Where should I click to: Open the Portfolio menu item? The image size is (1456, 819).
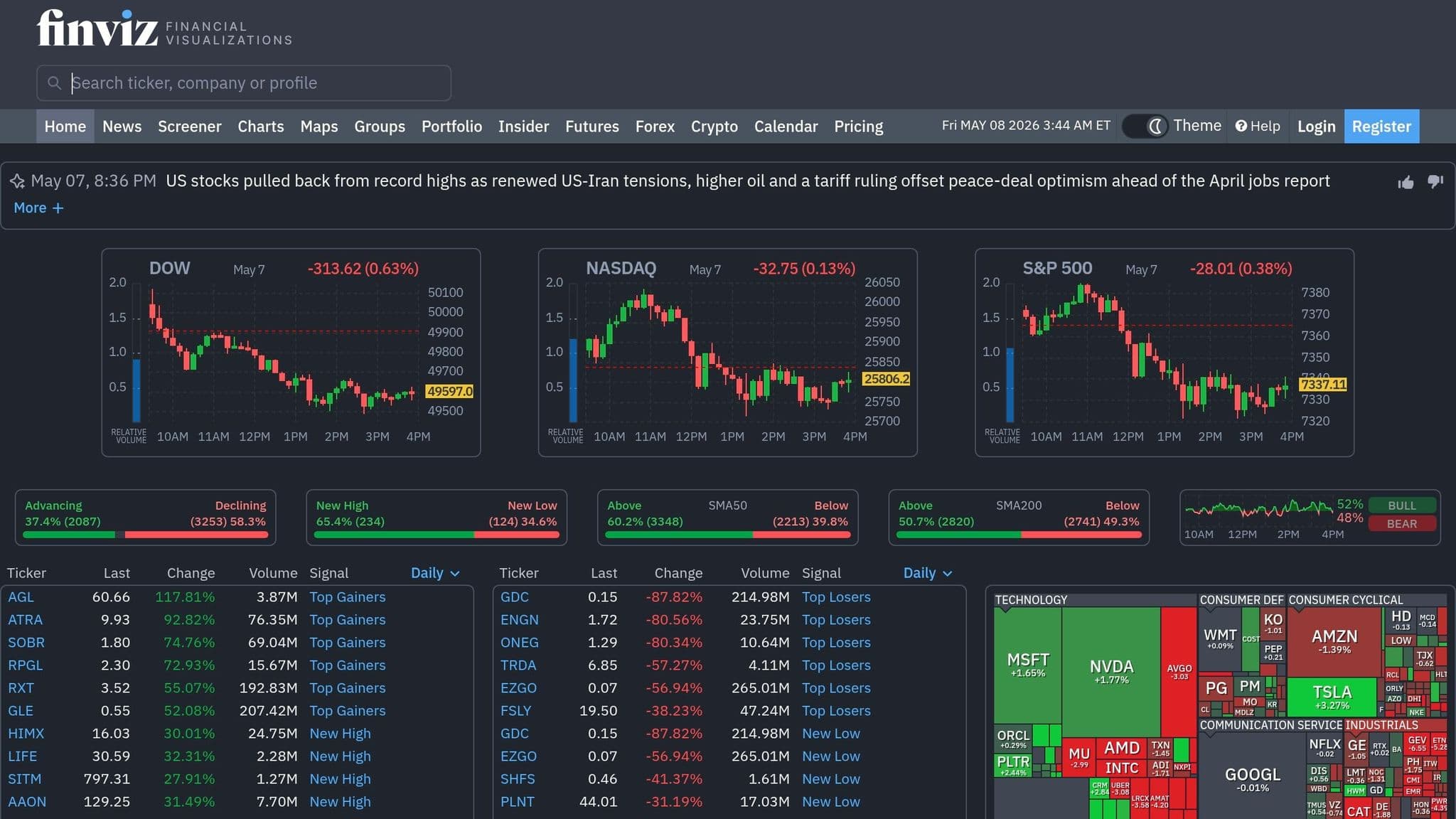coord(451,127)
